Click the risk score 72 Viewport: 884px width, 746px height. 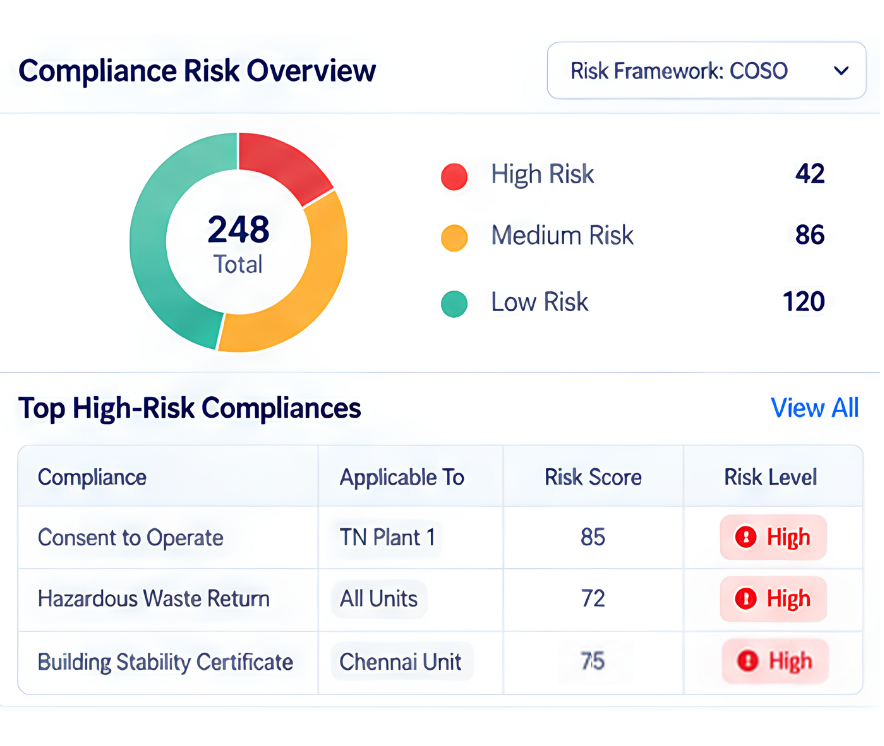tap(593, 598)
